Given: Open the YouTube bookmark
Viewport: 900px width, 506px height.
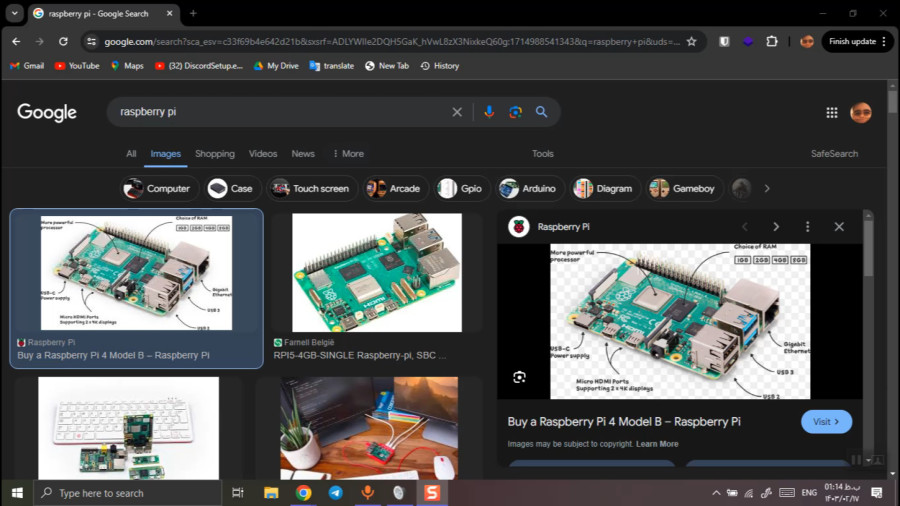Looking at the screenshot, I should 77,66.
